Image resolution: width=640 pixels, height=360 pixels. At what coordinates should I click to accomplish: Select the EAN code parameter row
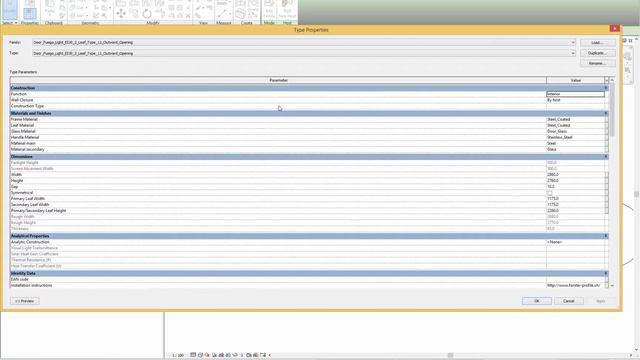click(x=309, y=280)
